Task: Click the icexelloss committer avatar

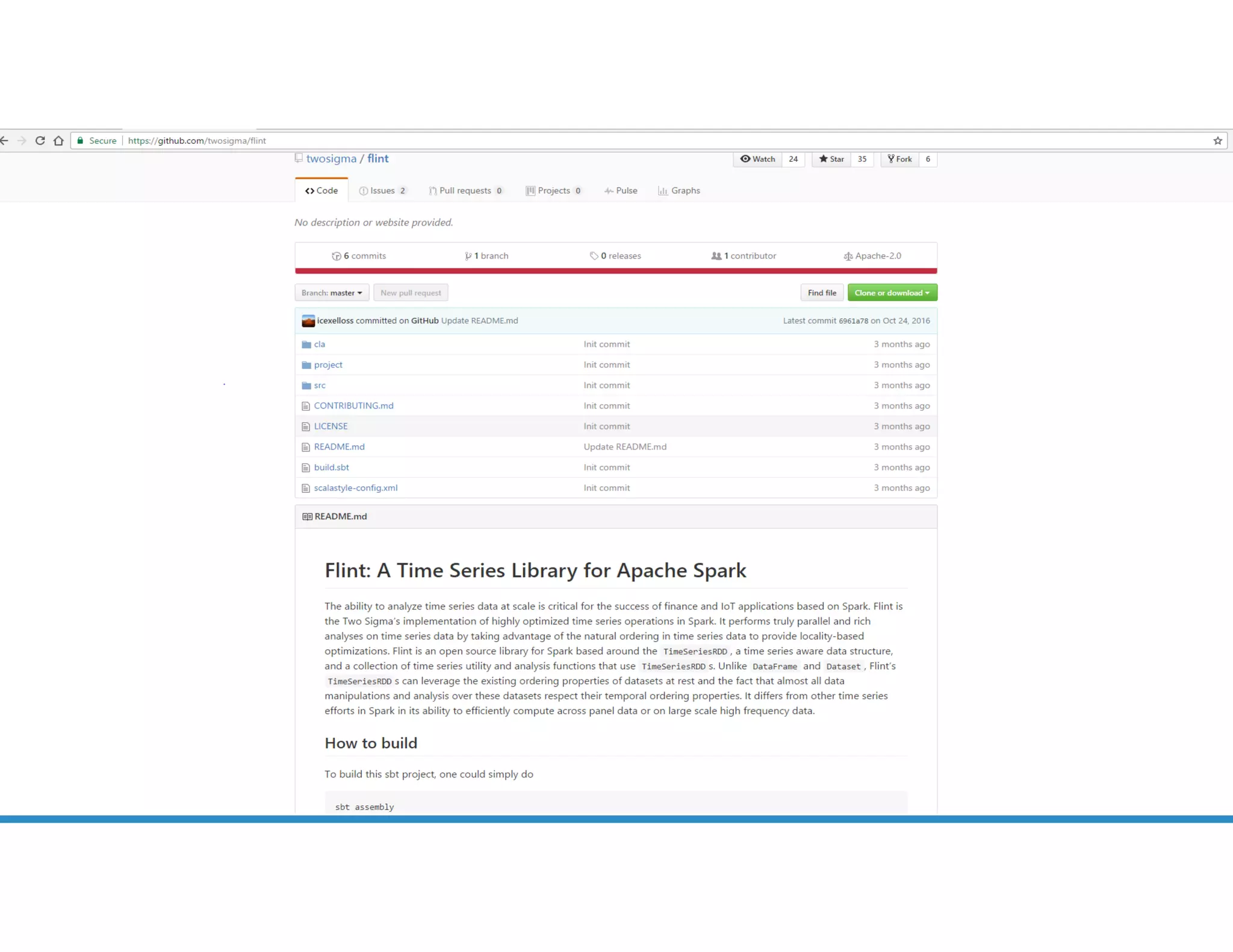Action: pos(308,321)
